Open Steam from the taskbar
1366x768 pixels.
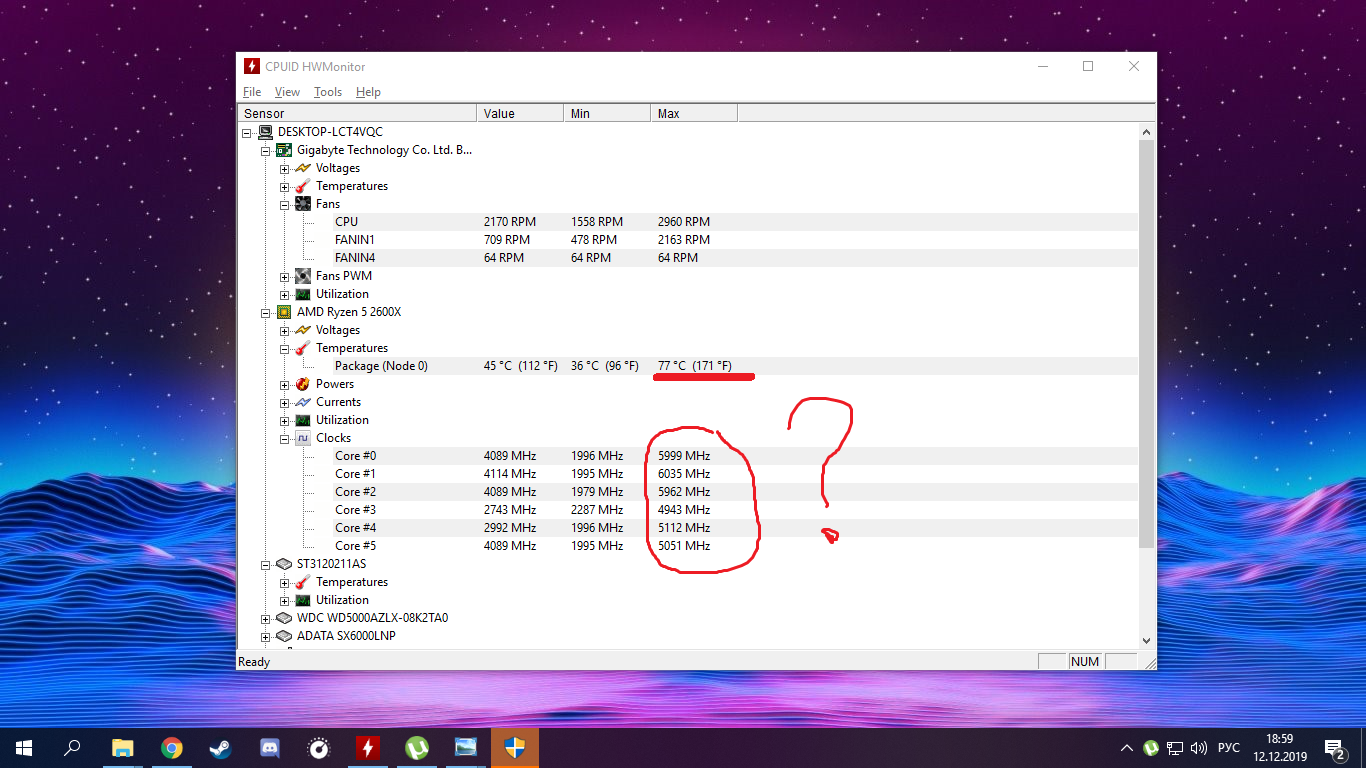coord(220,748)
